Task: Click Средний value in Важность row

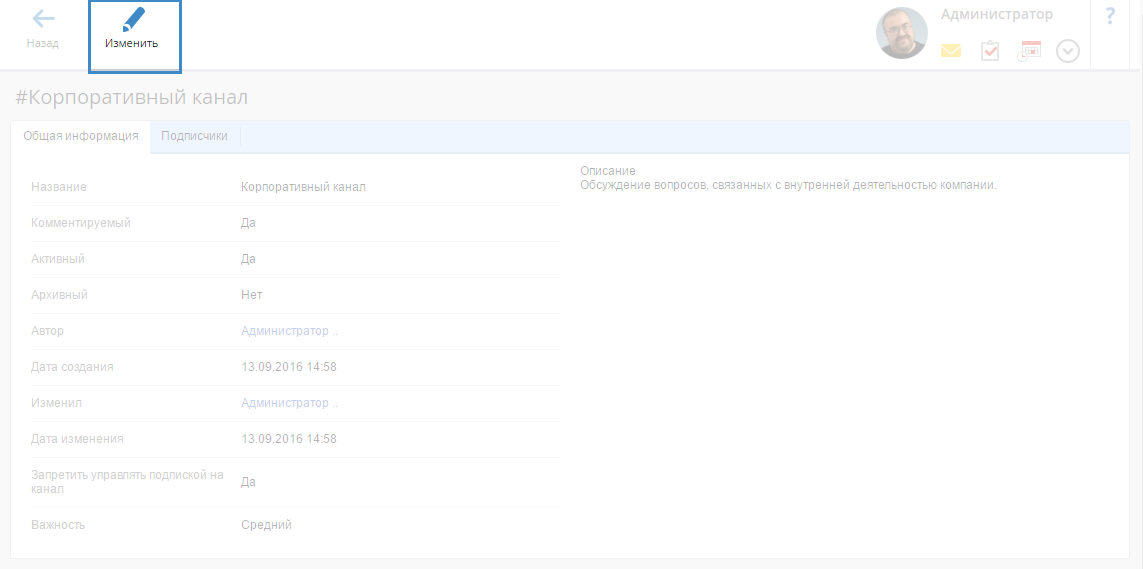Action: click(x=266, y=525)
